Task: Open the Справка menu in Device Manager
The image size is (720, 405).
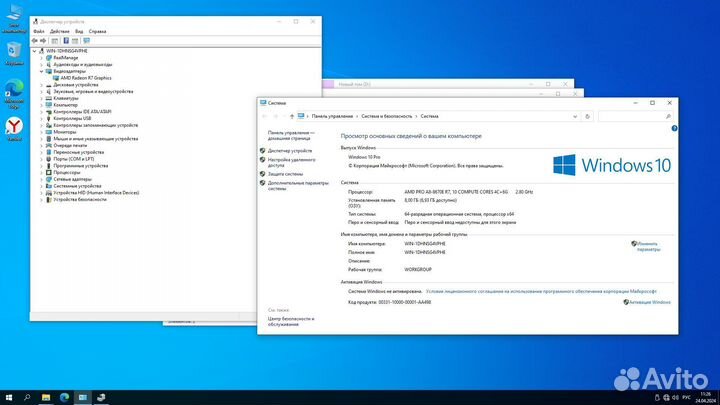Action: (x=97, y=32)
